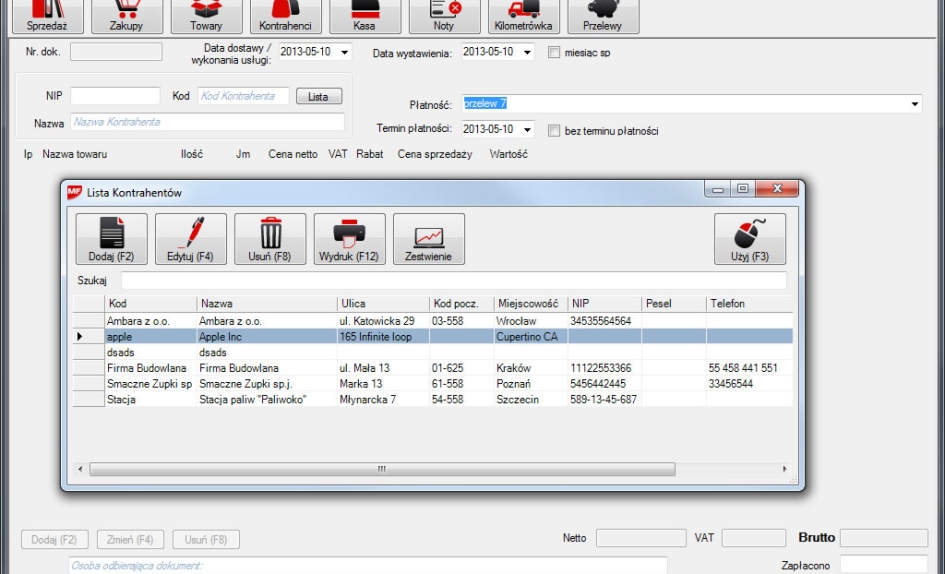Screen dimensions: 945x574
Task: Sort contractors by the Miejscowość column
Action: (528, 303)
